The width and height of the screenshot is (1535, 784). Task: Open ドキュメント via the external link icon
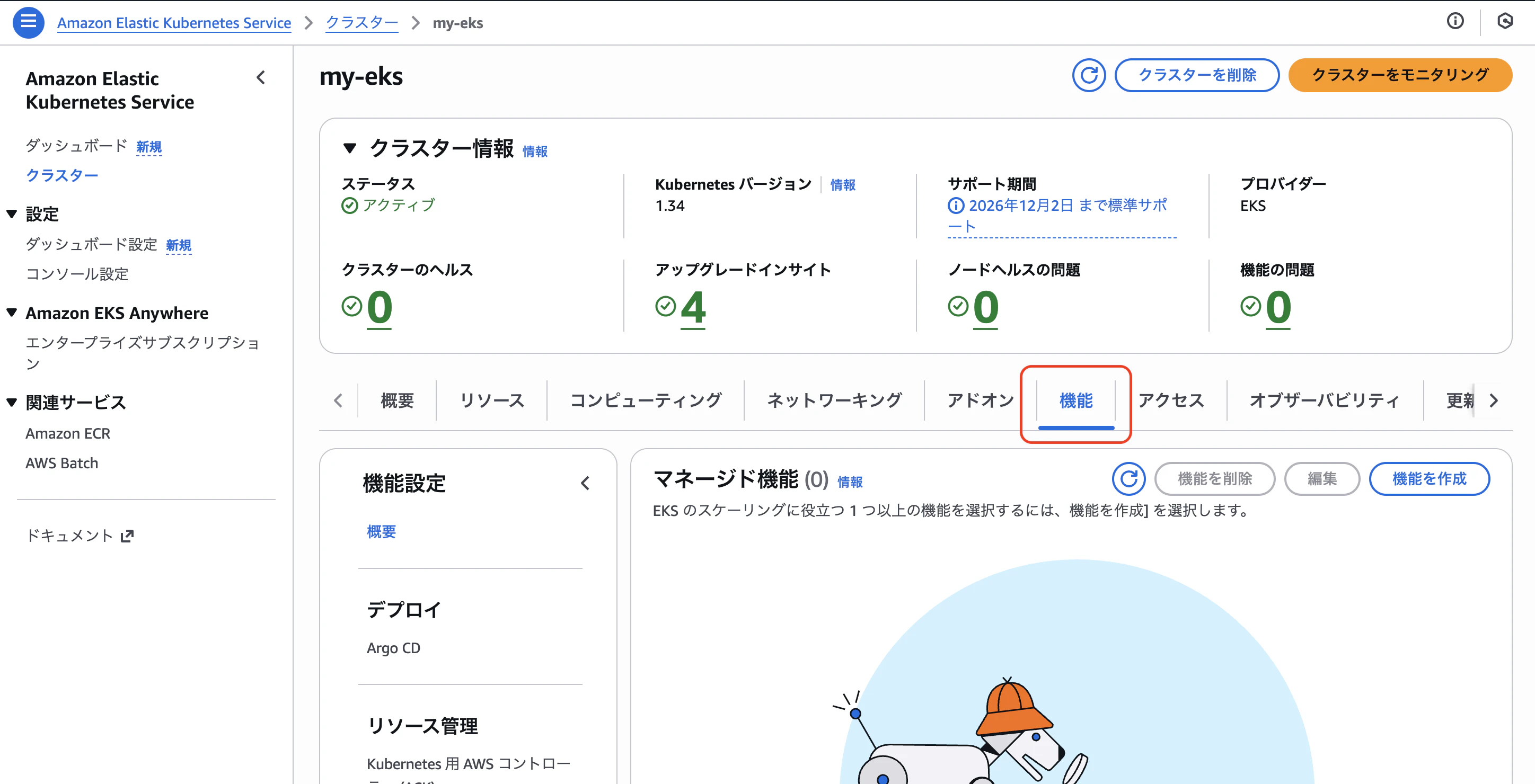[128, 535]
